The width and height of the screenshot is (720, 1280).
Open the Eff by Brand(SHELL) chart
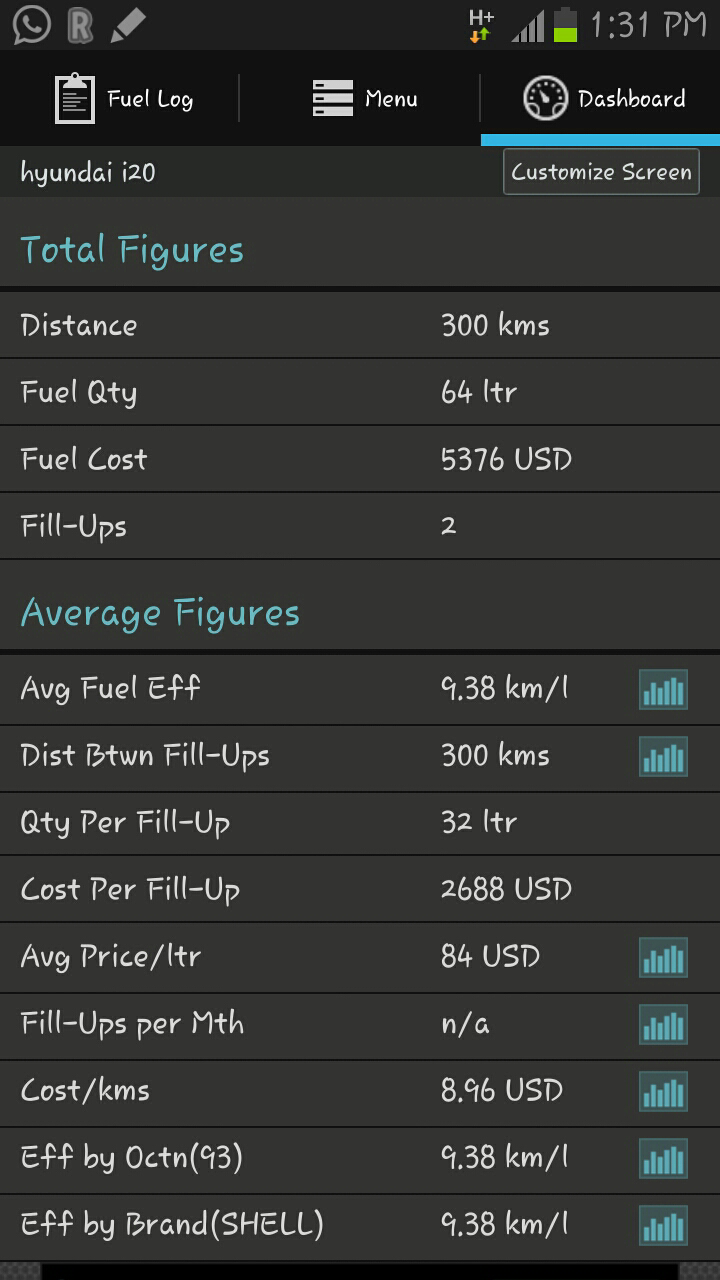pos(663,1225)
